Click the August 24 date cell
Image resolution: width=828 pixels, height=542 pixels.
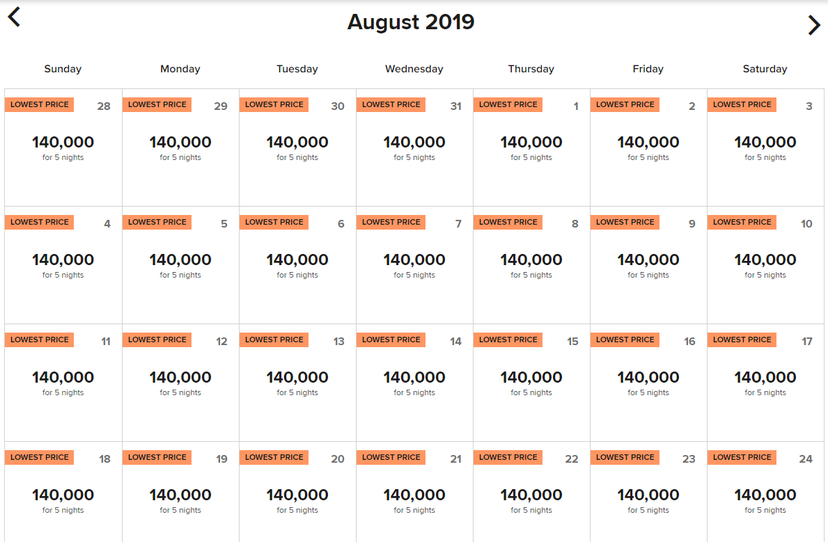[x=765, y=497]
